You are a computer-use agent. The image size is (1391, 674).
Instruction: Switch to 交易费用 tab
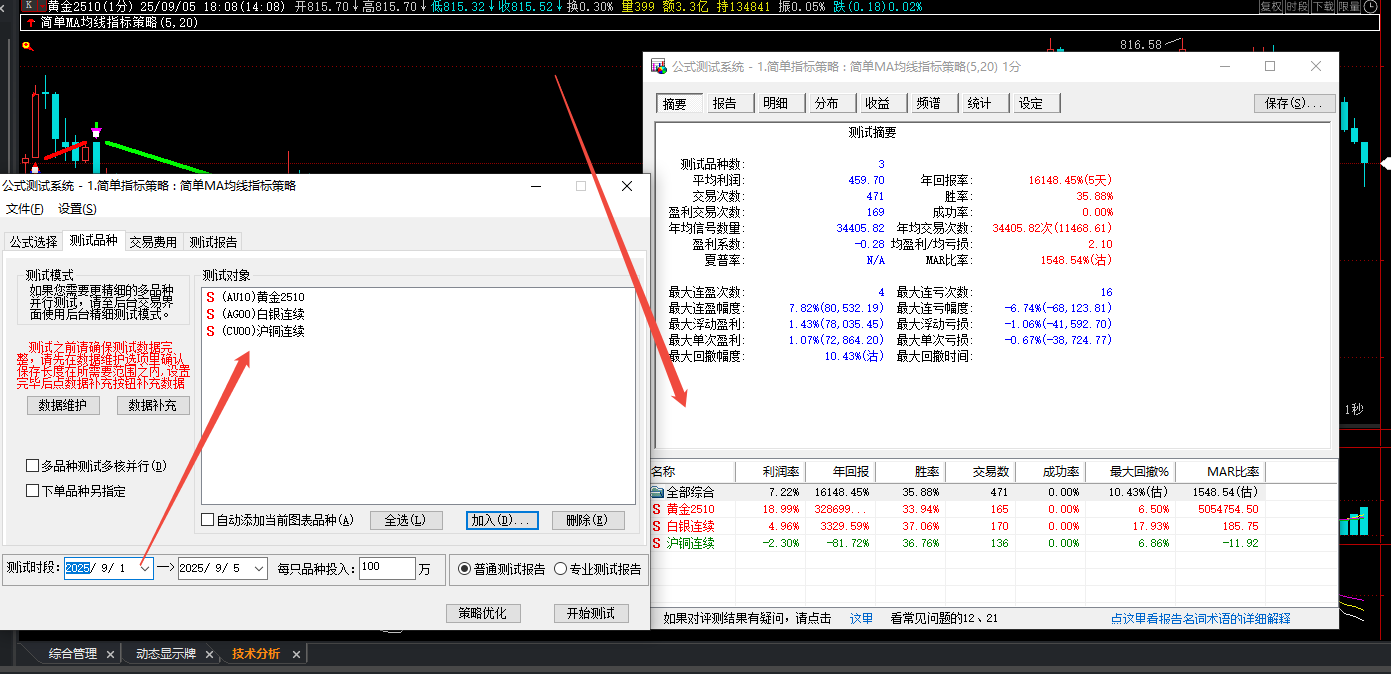point(153,242)
